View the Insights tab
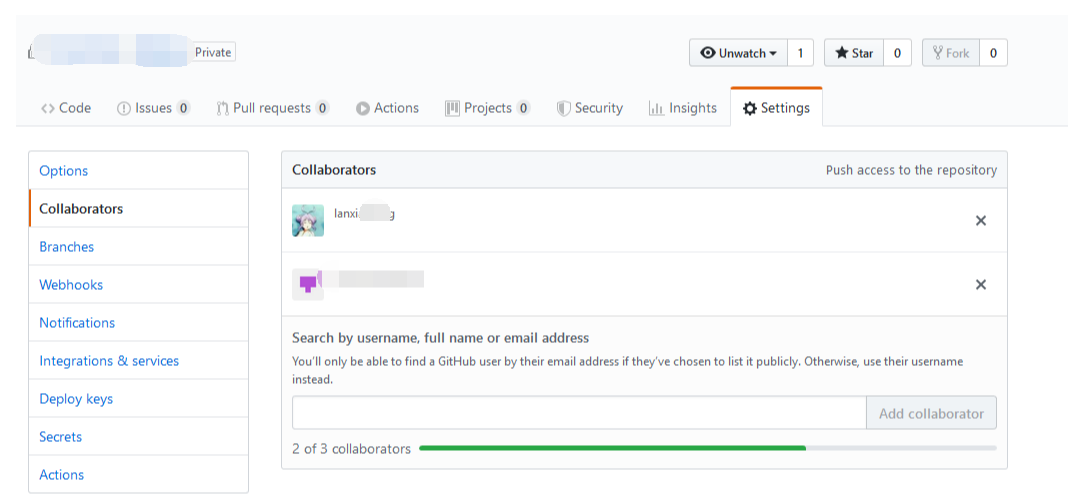 tap(683, 108)
